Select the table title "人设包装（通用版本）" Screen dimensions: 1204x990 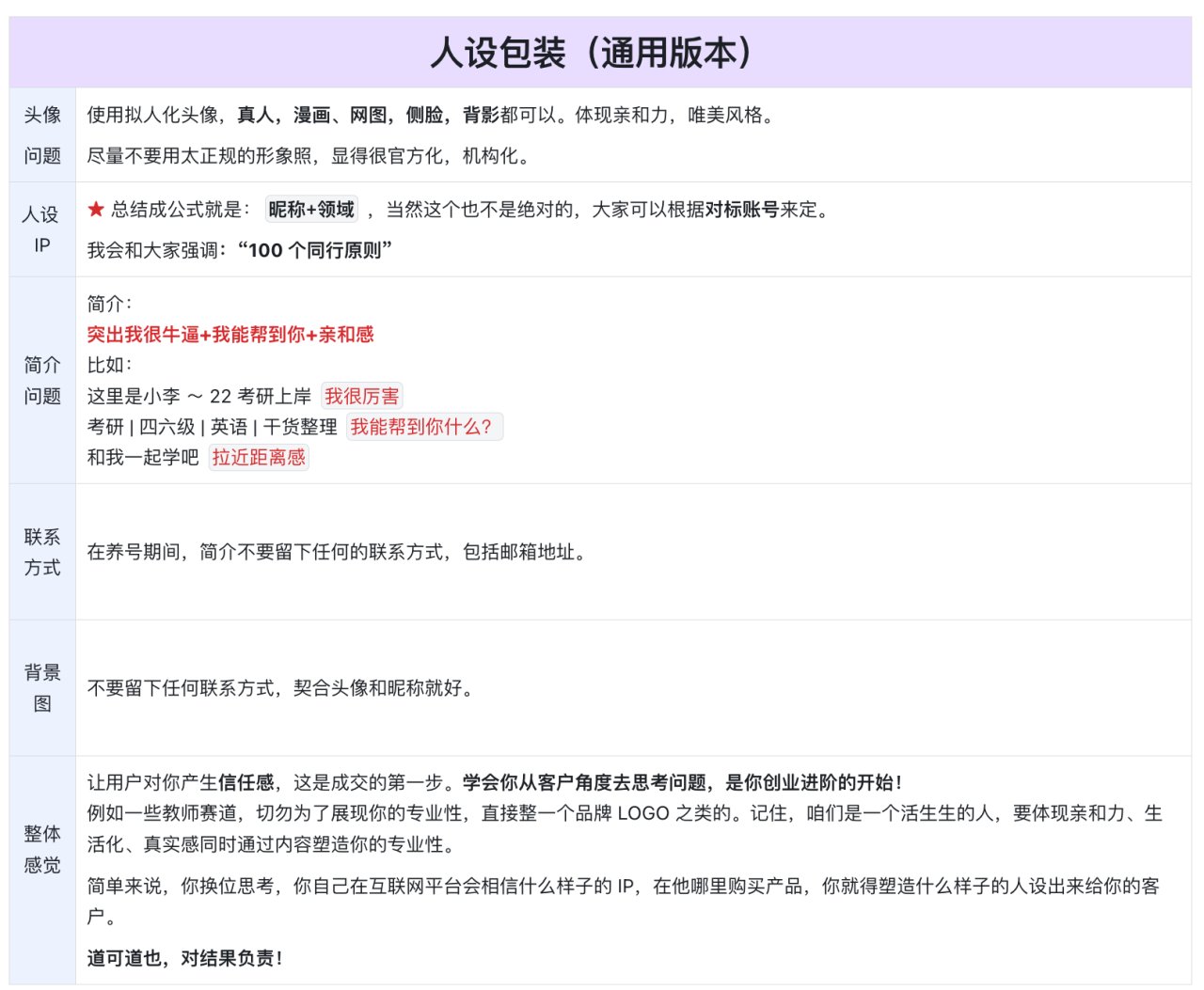(x=593, y=52)
